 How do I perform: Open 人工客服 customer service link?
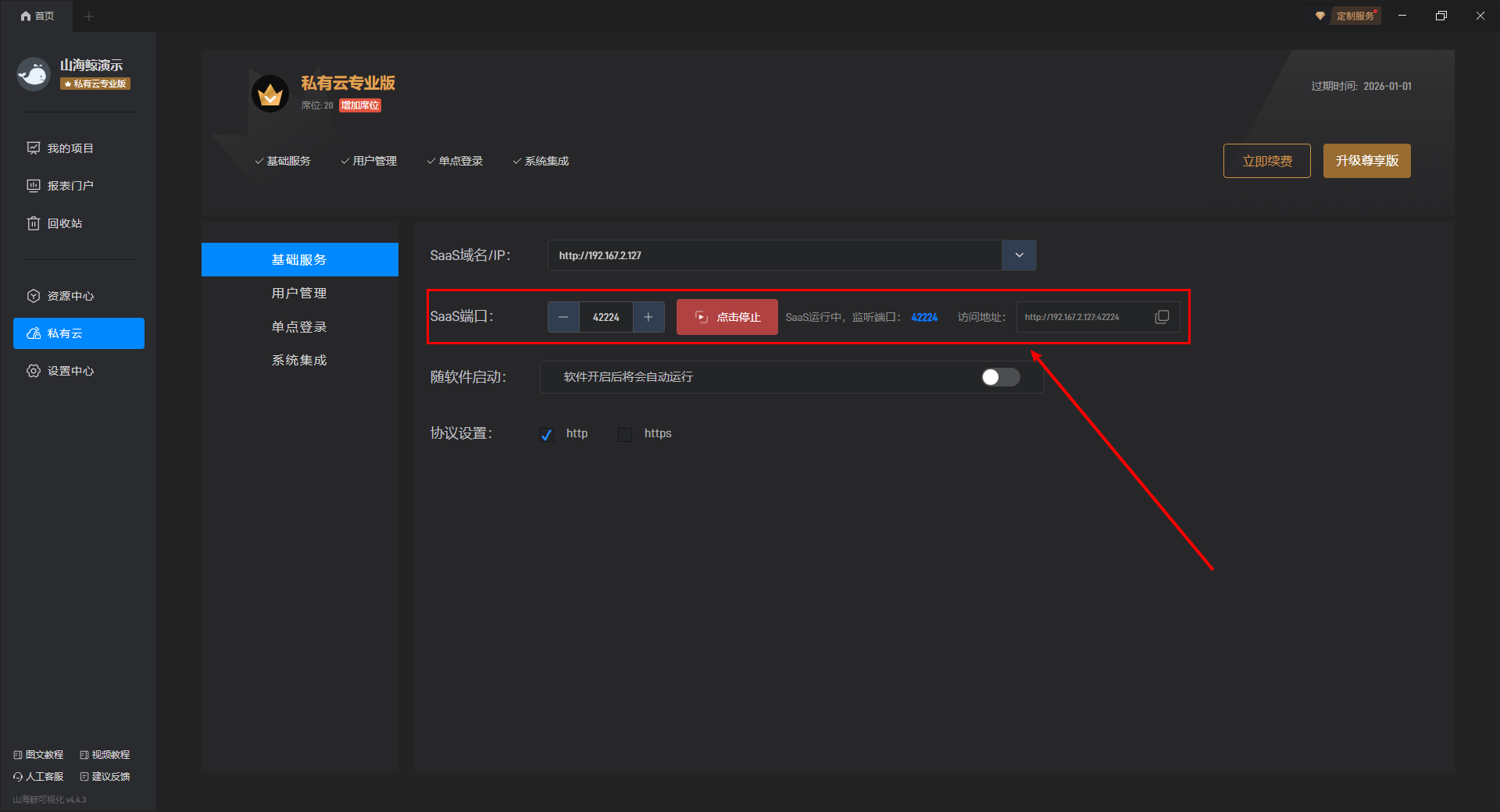[x=38, y=777]
